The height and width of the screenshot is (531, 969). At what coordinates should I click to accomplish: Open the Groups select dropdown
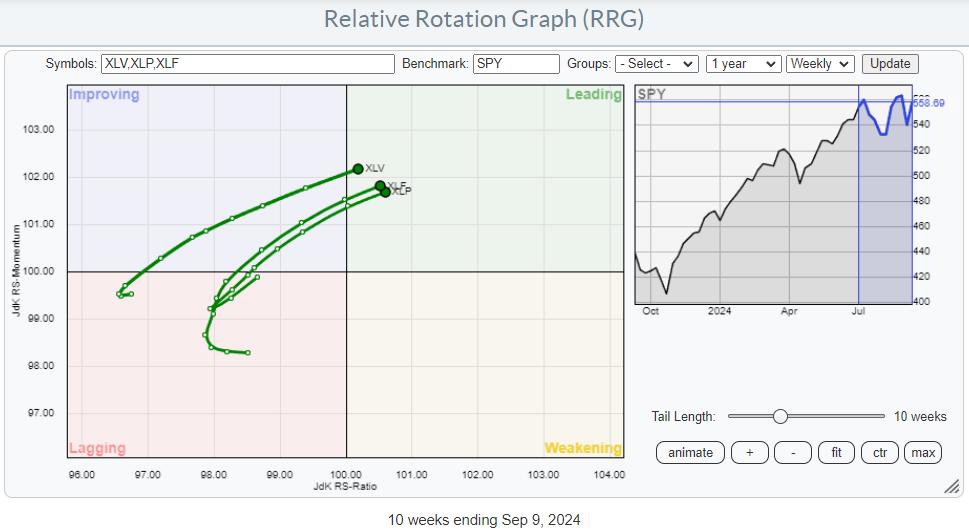click(656, 64)
